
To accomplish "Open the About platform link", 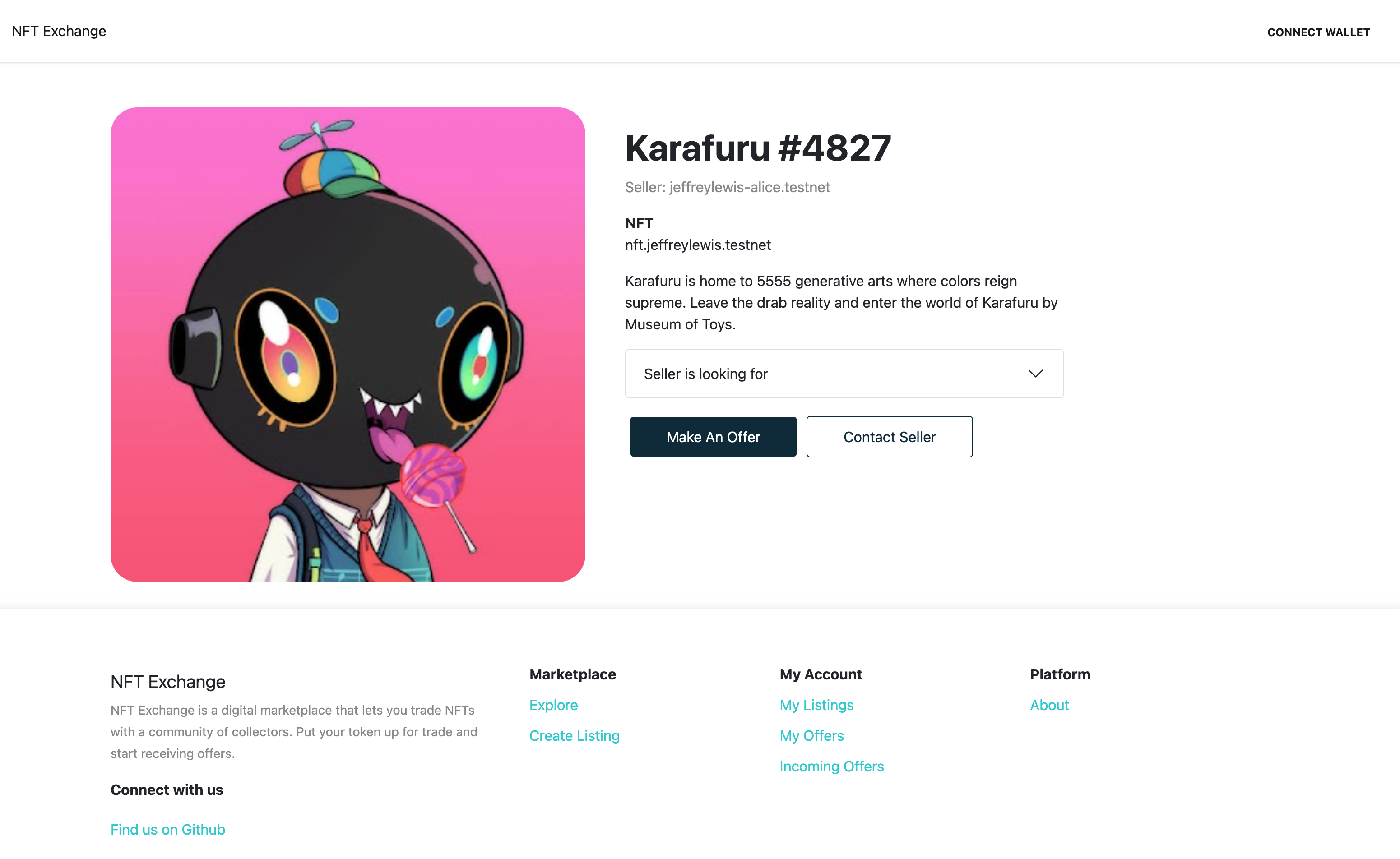I will [1049, 704].
